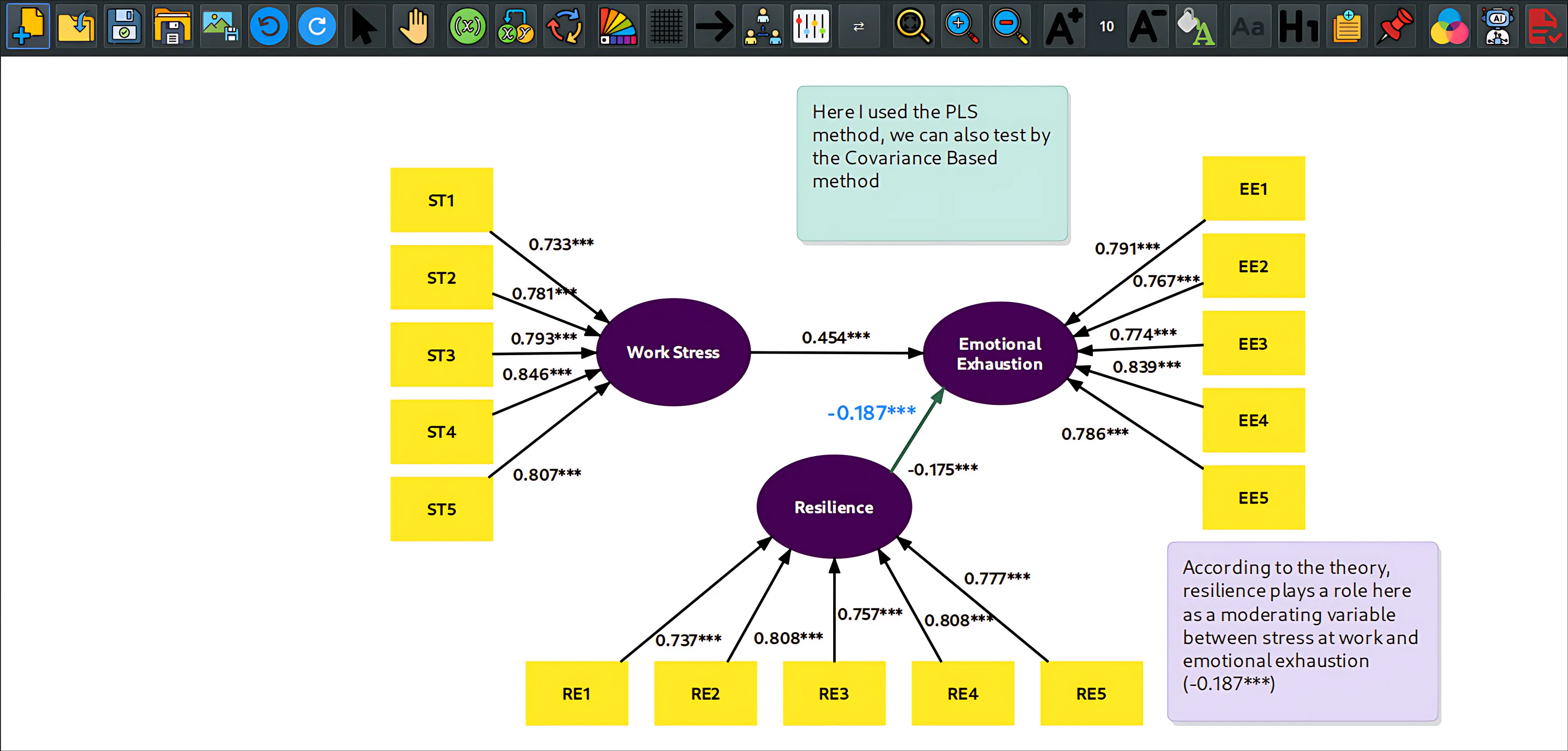The height and width of the screenshot is (751, 1568).
Task: Select the ST5 indicator box
Action: 442,509
